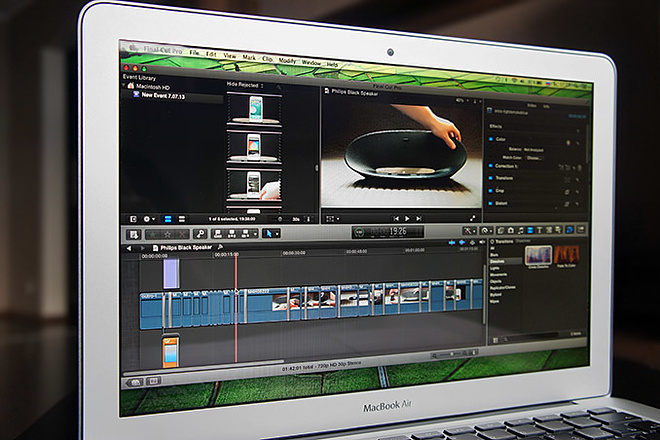The width and height of the screenshot is (660, 440).
Task: Click the Choose... Match Color button
Action: click(x=534, y=158)
